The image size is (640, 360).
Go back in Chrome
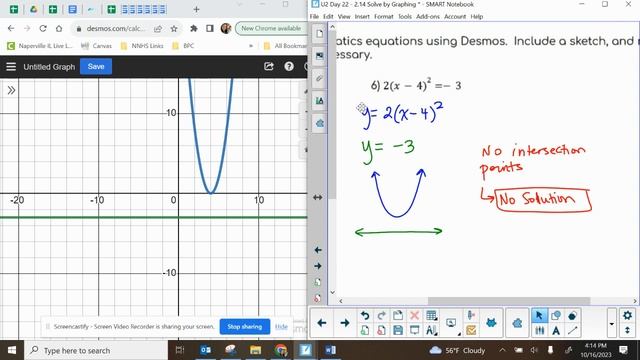click(11, 29)
